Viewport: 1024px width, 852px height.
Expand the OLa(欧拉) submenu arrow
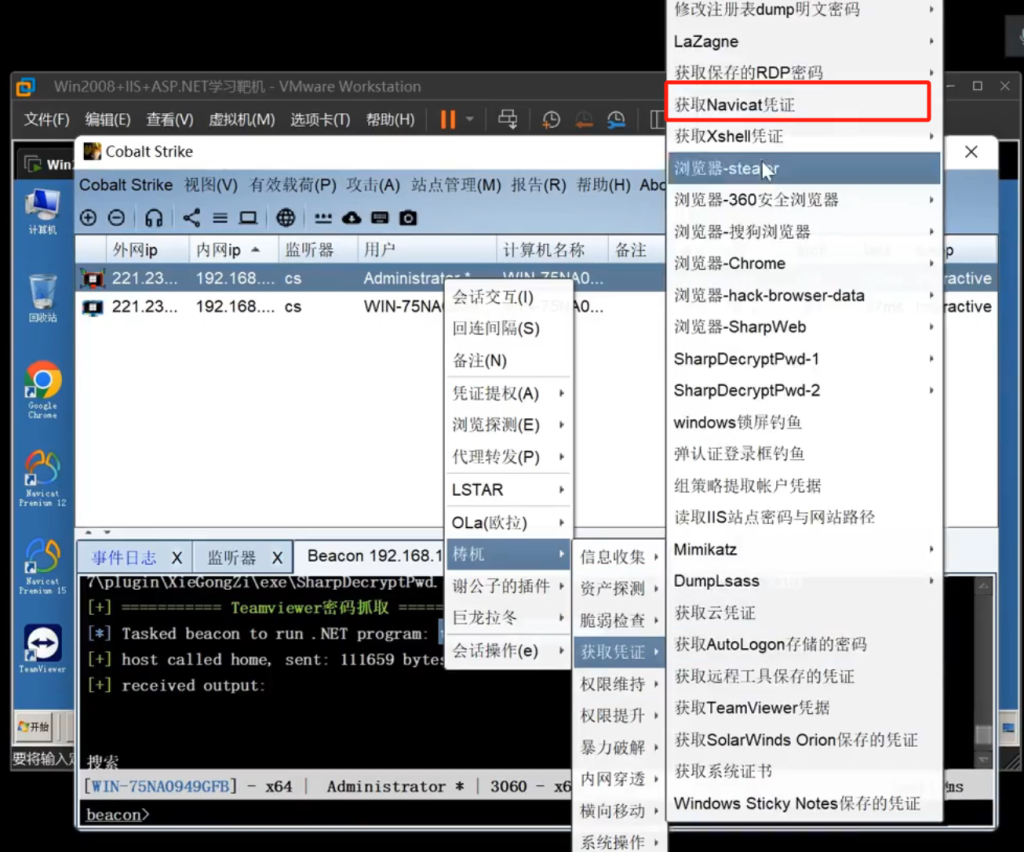tap(561, 522)
